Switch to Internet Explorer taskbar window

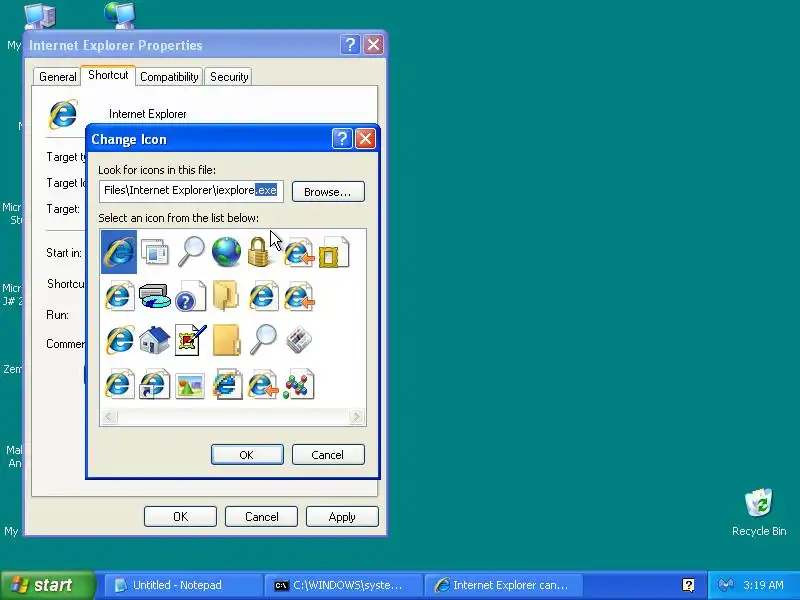(x=504, y=585)
